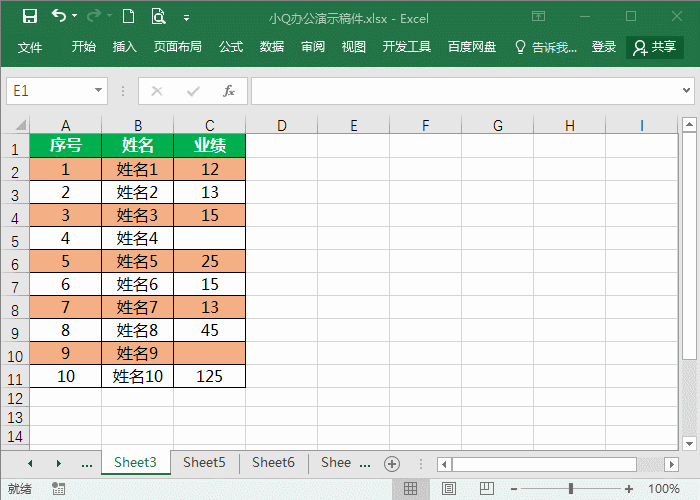Click the Ribbon Display Options icon
Image resolution: width=700 pixels, height=500 pixels.
point(538,17)
